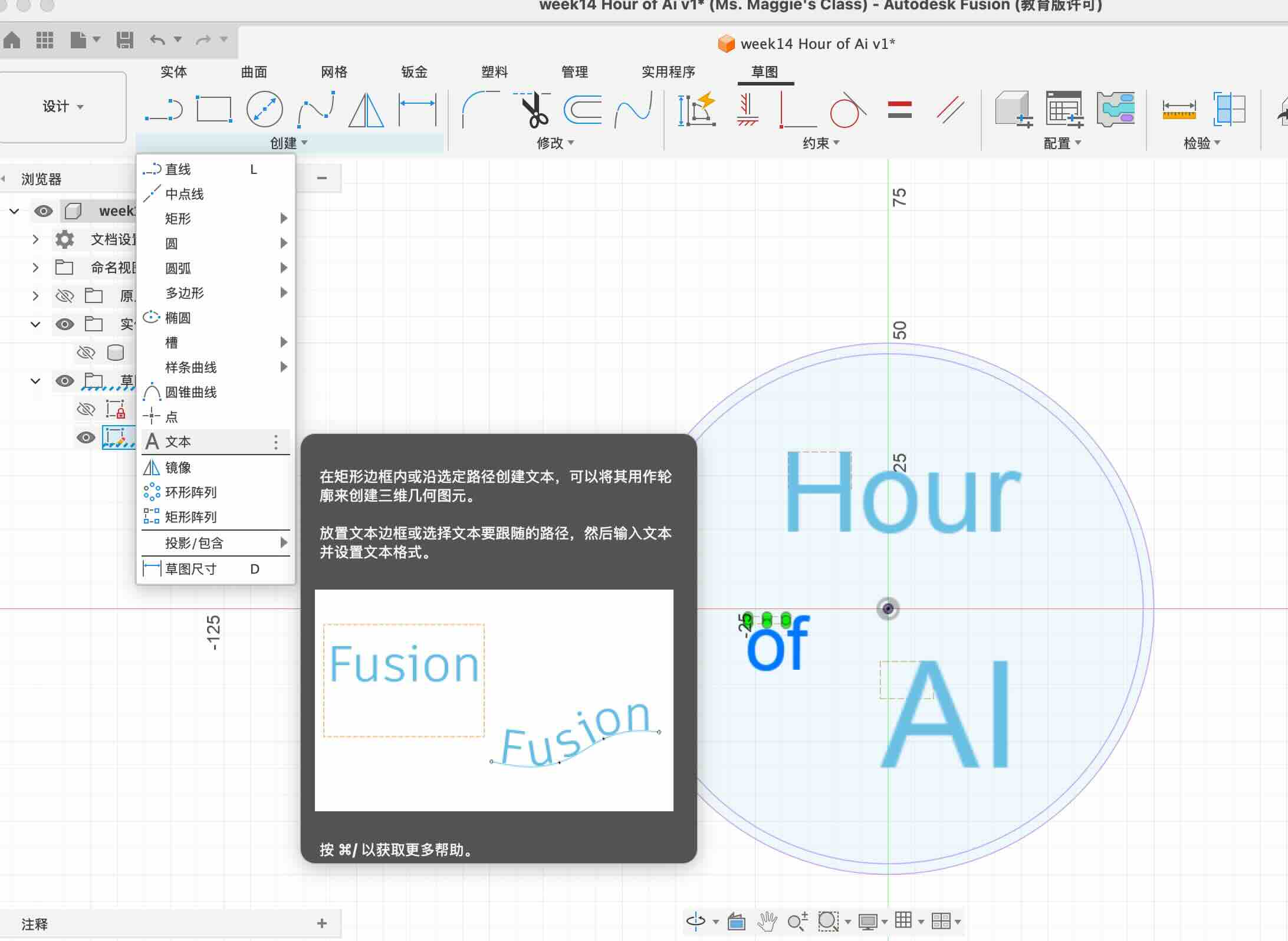The height and width of the screenshot is (941, 1288).
Task: Collapse the browser panel minus button
Action: pos(322,178)
